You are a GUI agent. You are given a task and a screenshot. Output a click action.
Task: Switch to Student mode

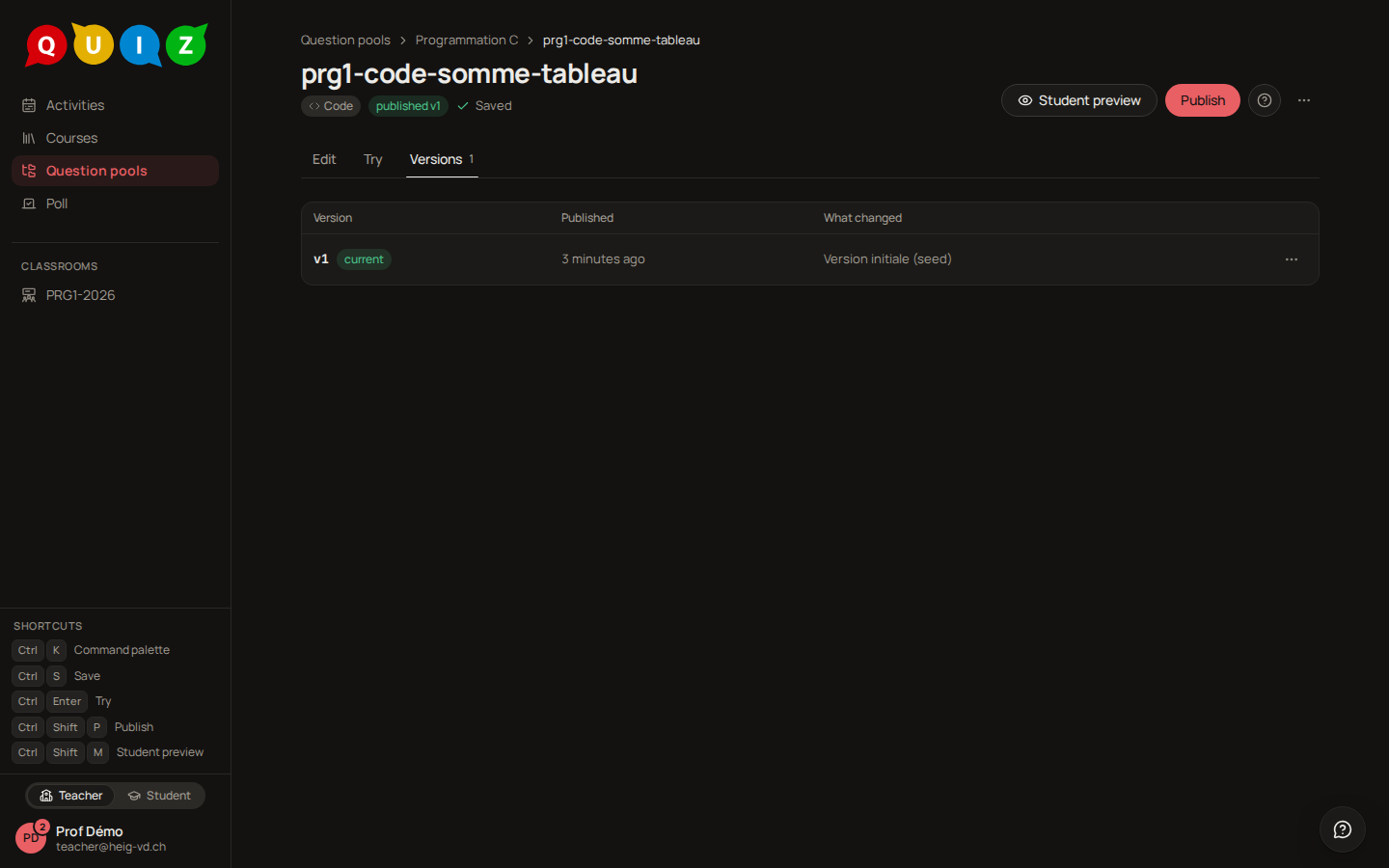pyautogui.click(x=159, y=796)
